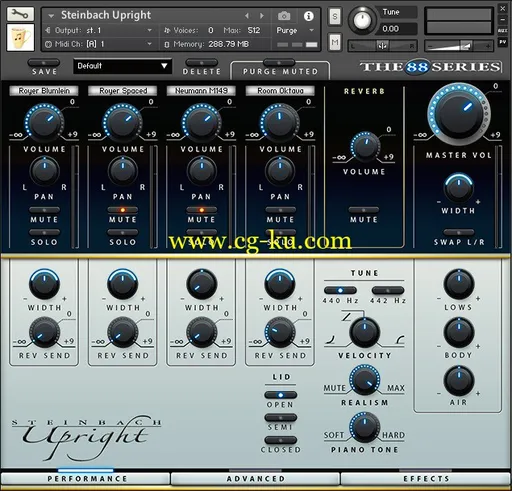Mute the instrument with M button
This screenshot has height=491, width=512.
335,42
